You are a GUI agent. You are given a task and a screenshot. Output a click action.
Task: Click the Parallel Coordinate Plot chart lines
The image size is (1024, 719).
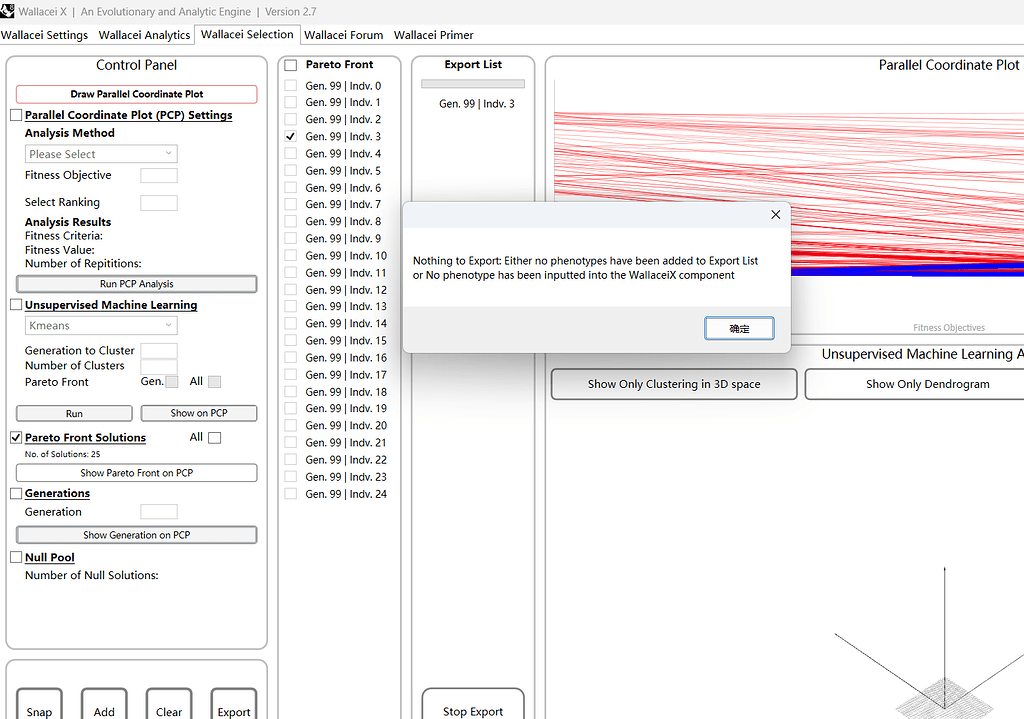click(x=789, y=195)
